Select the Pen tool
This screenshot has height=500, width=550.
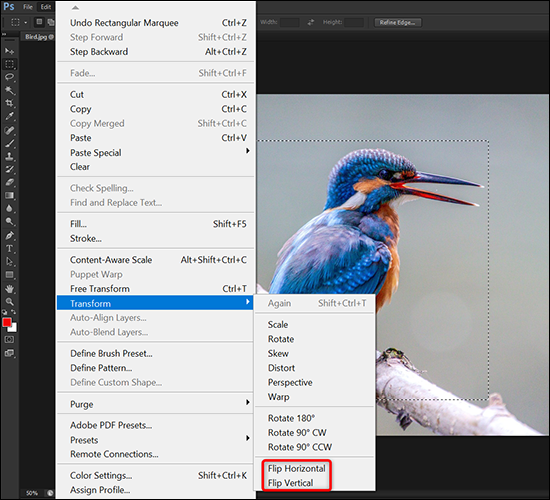point(9,235)
